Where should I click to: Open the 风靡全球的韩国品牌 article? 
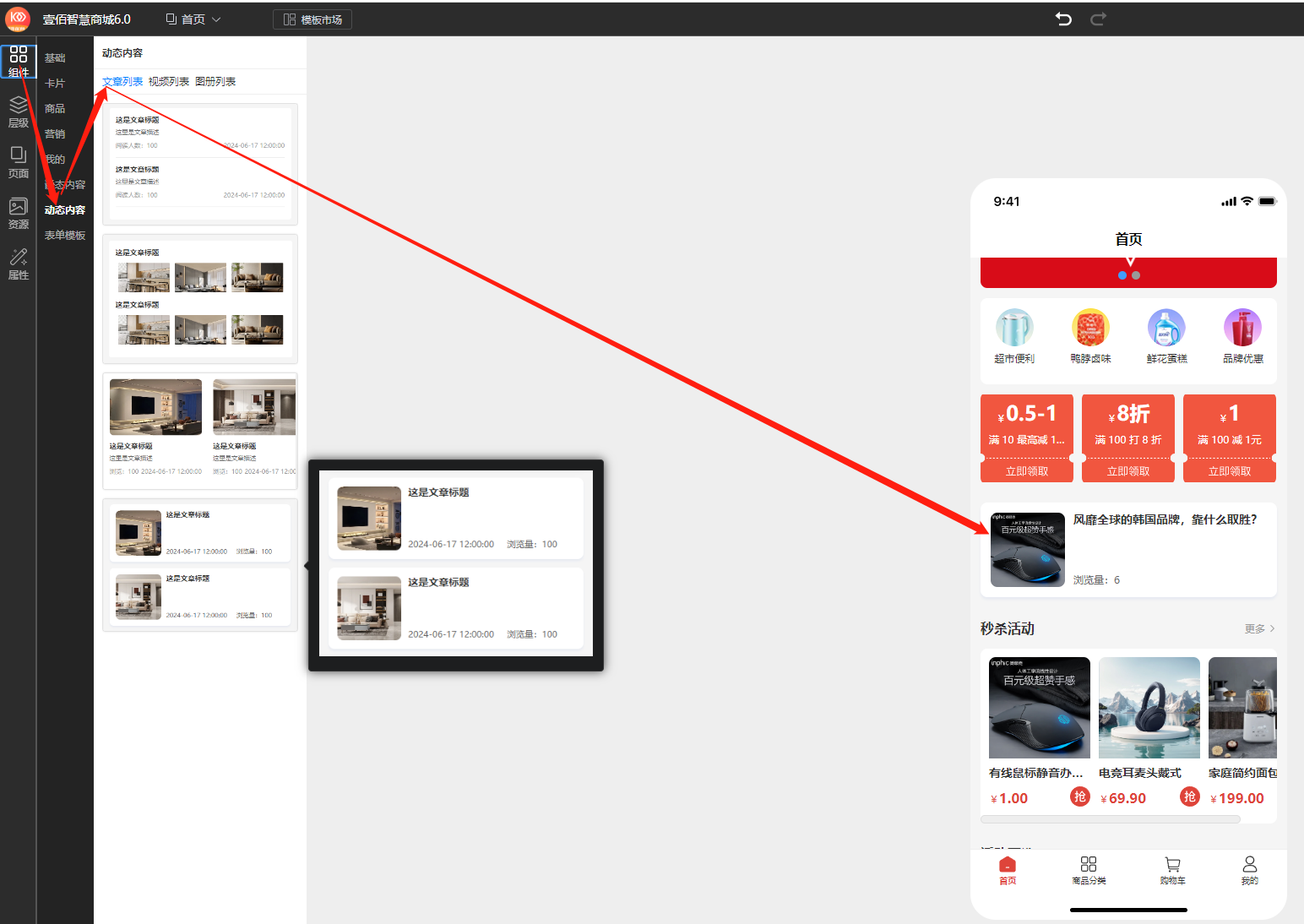point(1128,550)
